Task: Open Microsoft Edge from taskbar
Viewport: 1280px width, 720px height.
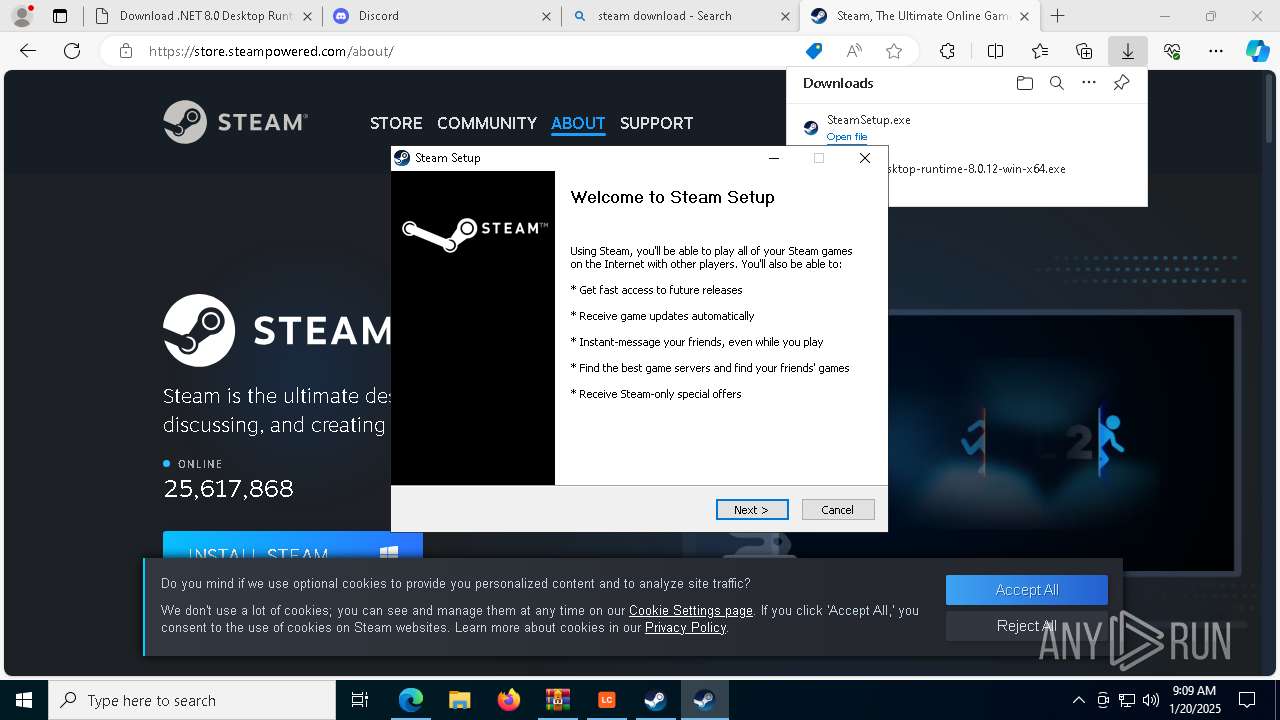Action: pyautogui.click(x=410, y=700)
